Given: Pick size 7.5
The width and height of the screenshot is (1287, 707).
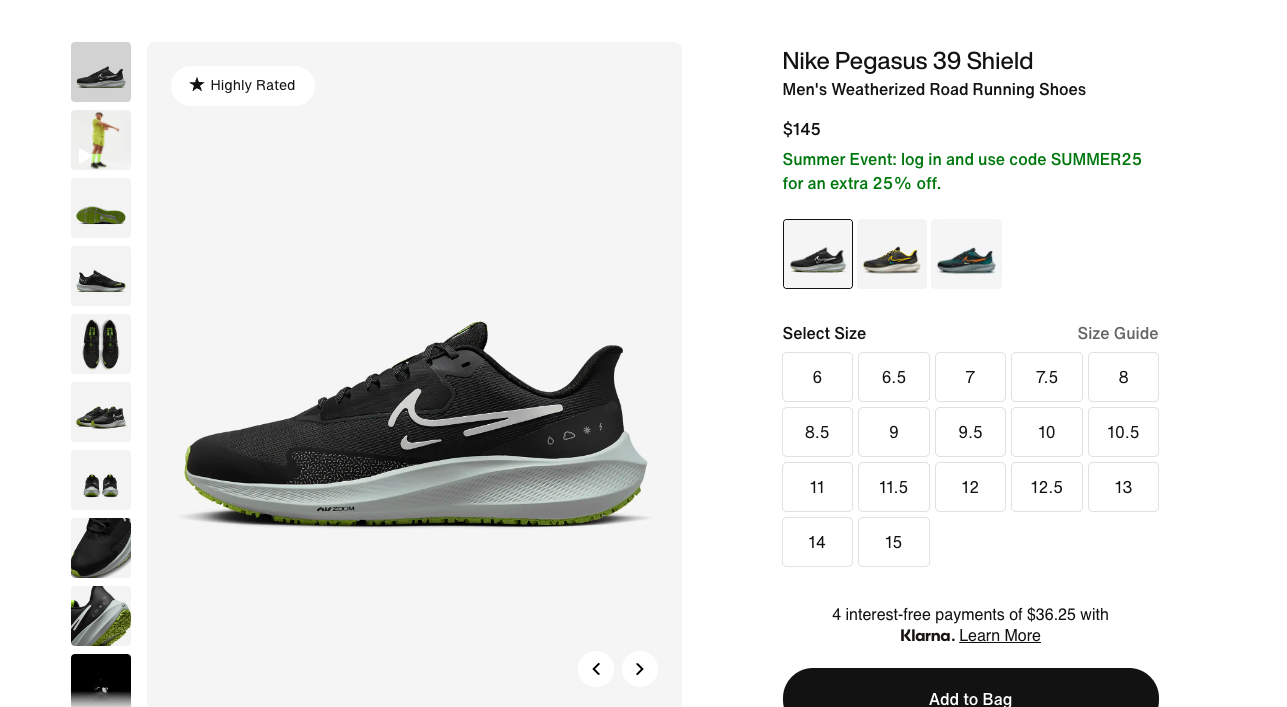Looking at the screenshot, I should [1047, 377].
